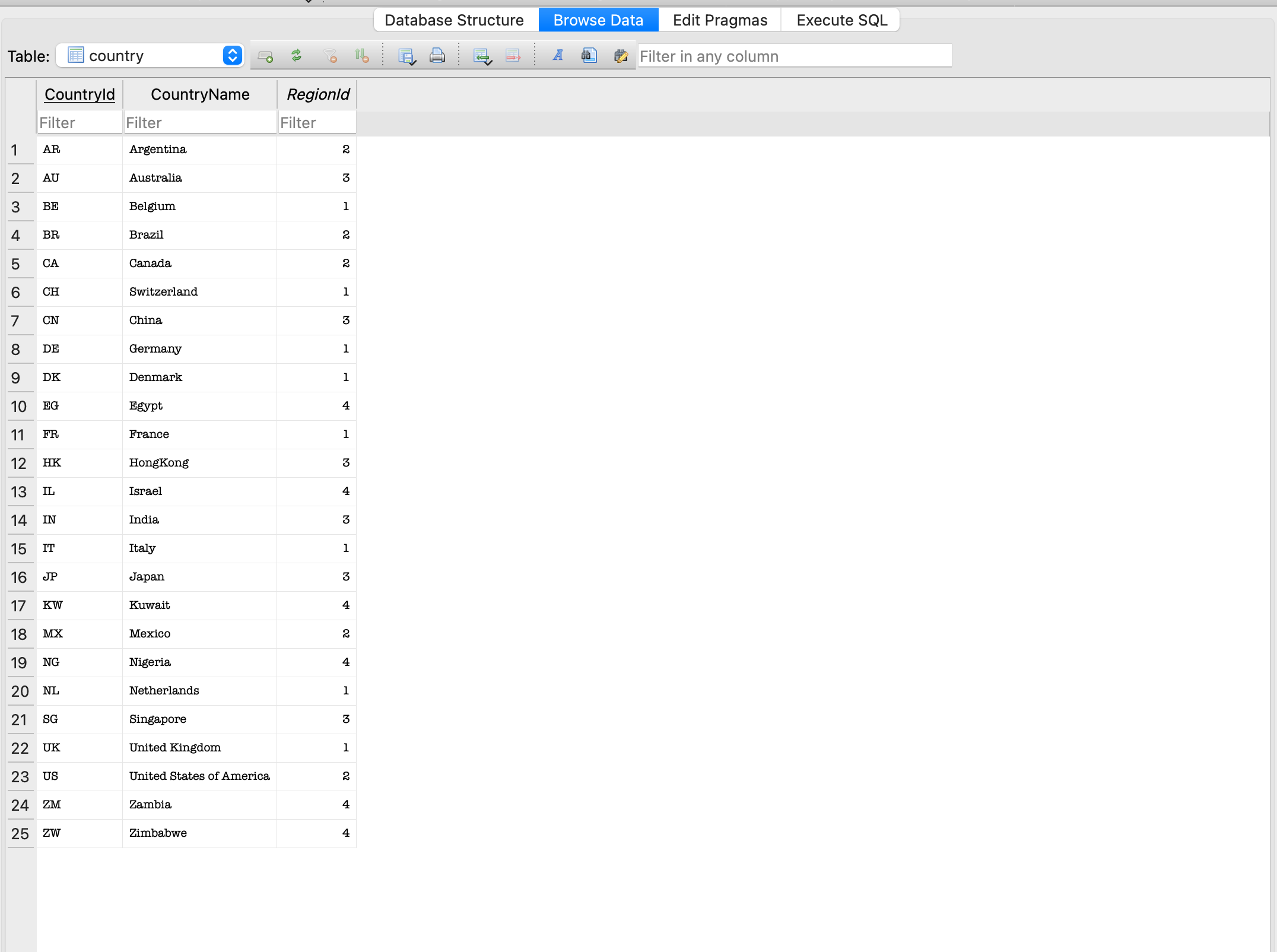This screenshot has height=952, width=1277.
Task: Click the CountryId column filter box
Action: (x=80, y=123)
